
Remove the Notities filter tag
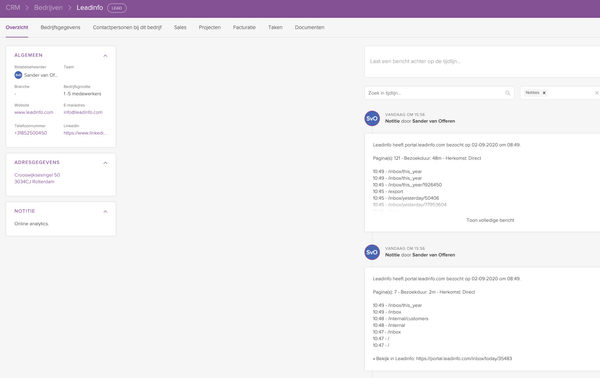point(544,93)
